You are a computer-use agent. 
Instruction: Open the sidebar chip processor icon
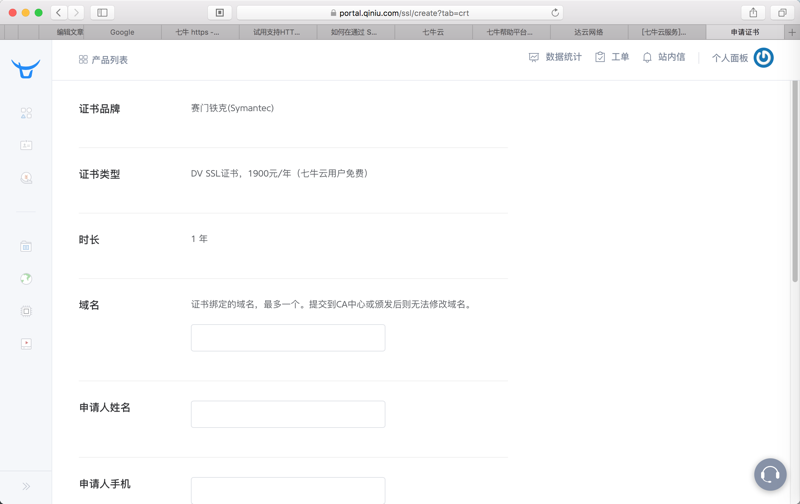[26, 311]
